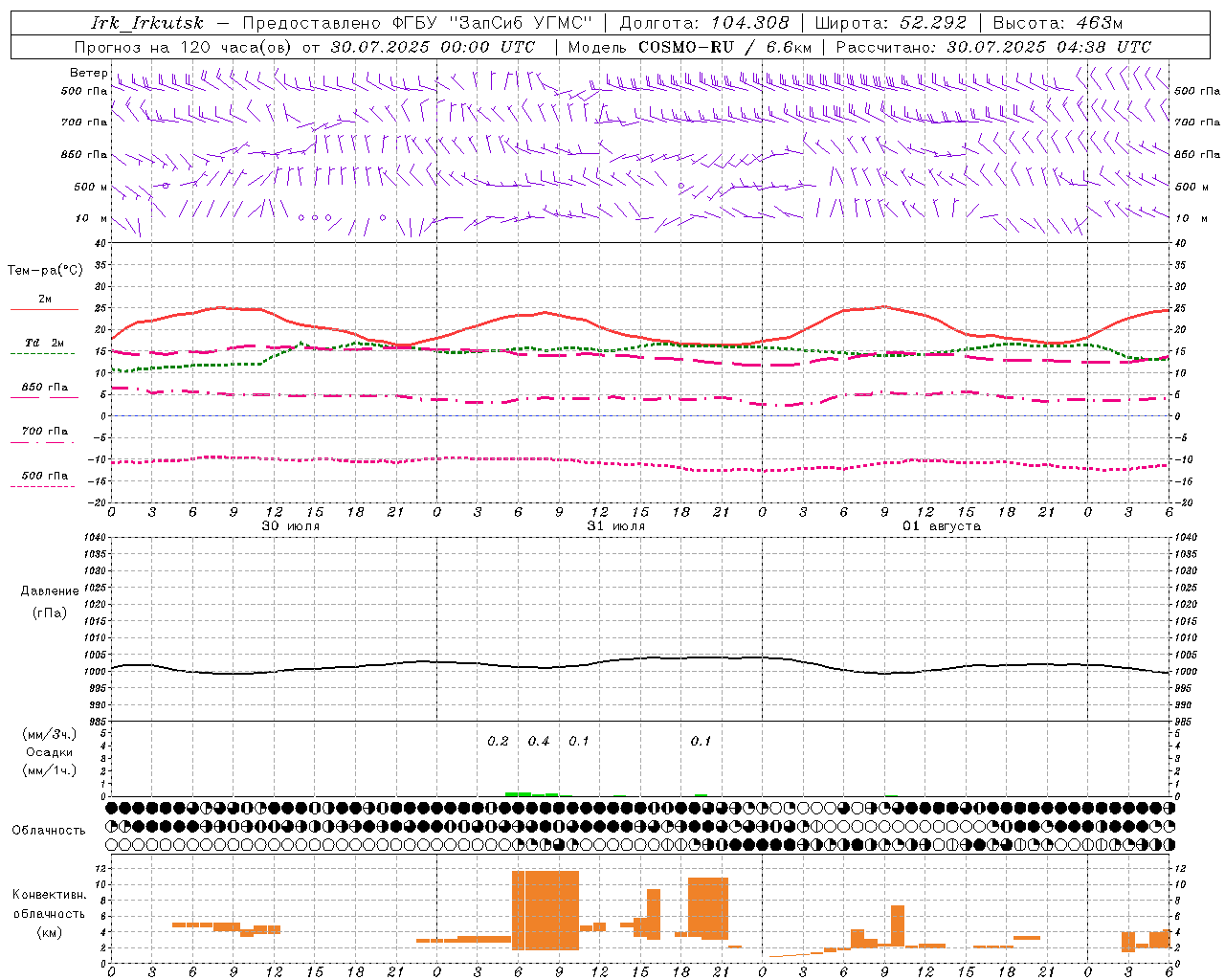Image resolution: width=1225 pixels, height=980 pixels.
Task: Click the "Irk_Irkutsk" station title
Action: [147, 23]
